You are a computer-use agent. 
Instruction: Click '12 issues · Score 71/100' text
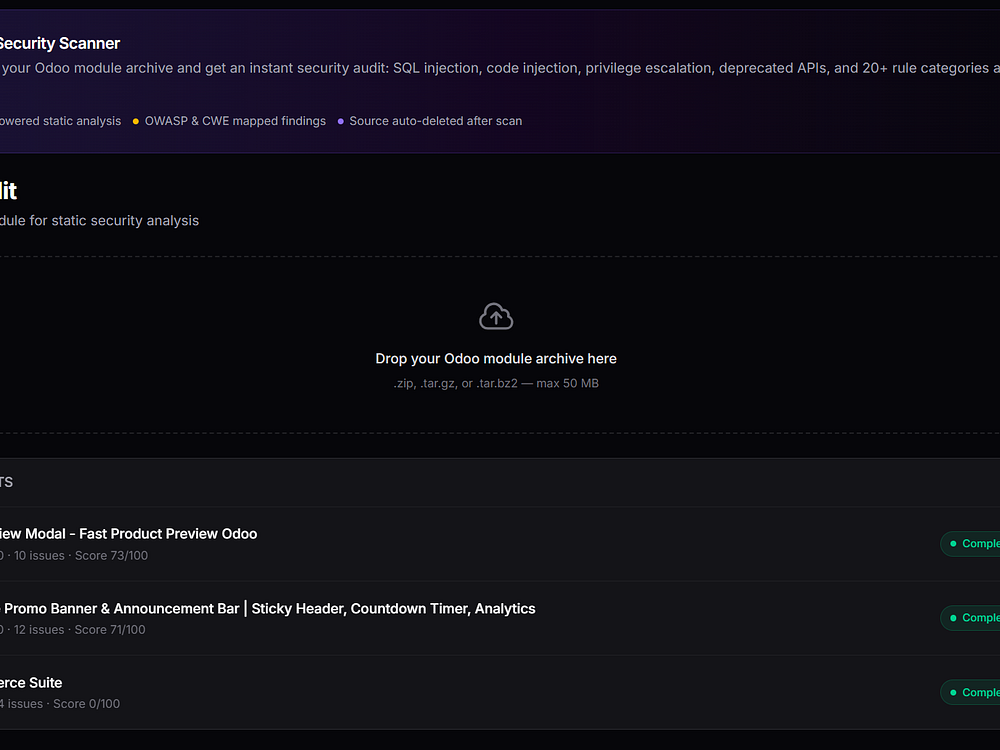click(80, 629)
